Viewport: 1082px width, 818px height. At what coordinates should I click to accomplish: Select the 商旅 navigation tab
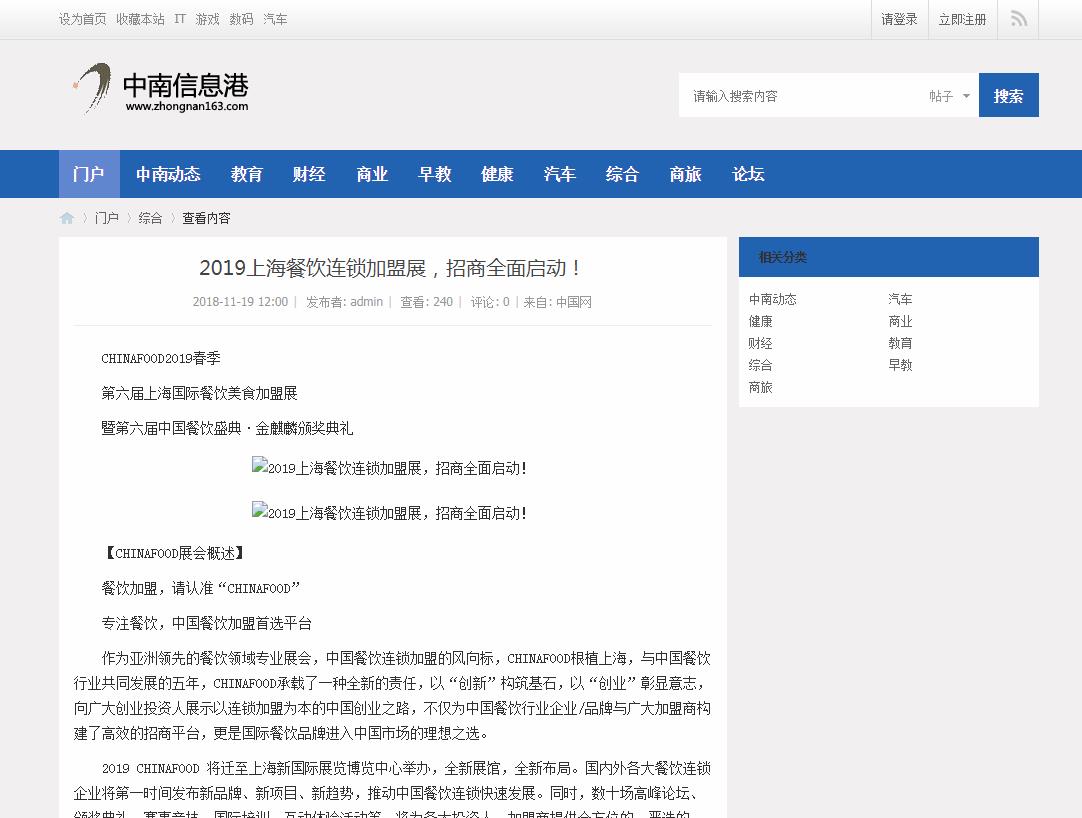(685, 174)
